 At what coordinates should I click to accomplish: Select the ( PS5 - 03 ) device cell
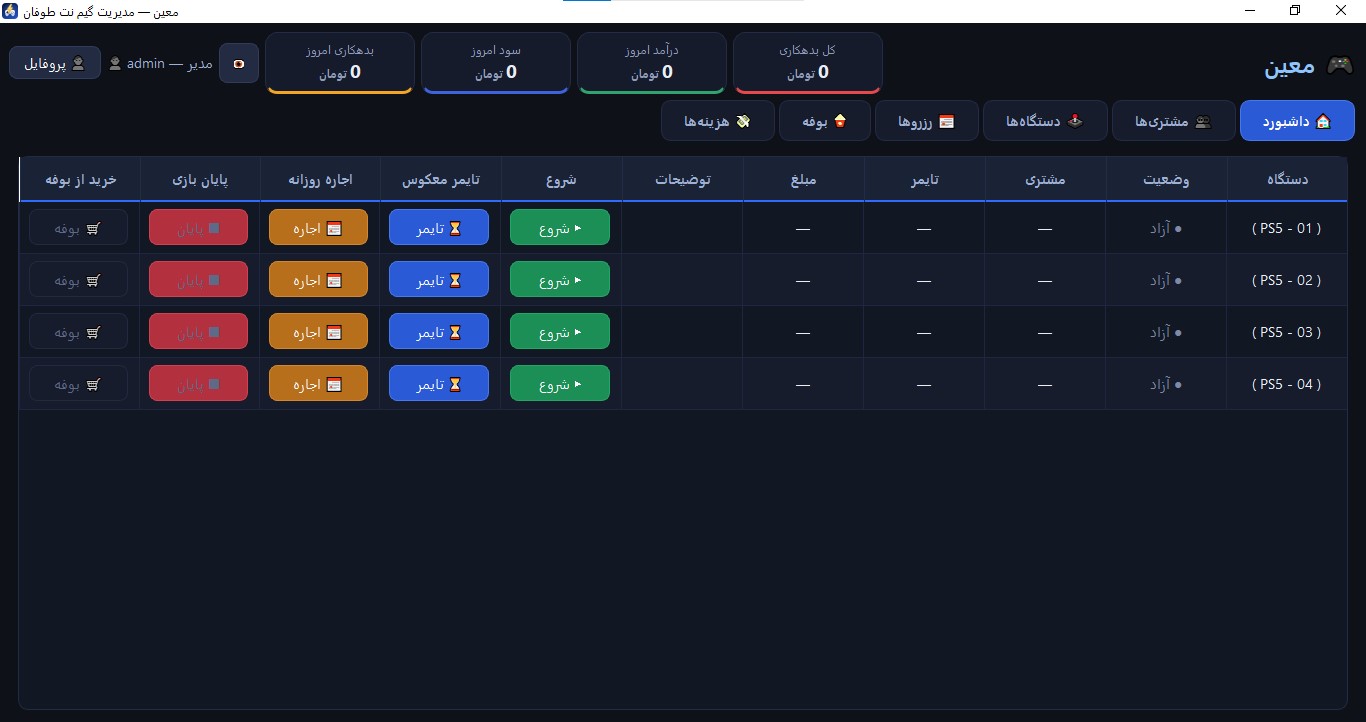pyautogui.click(x=1287, y=331)
